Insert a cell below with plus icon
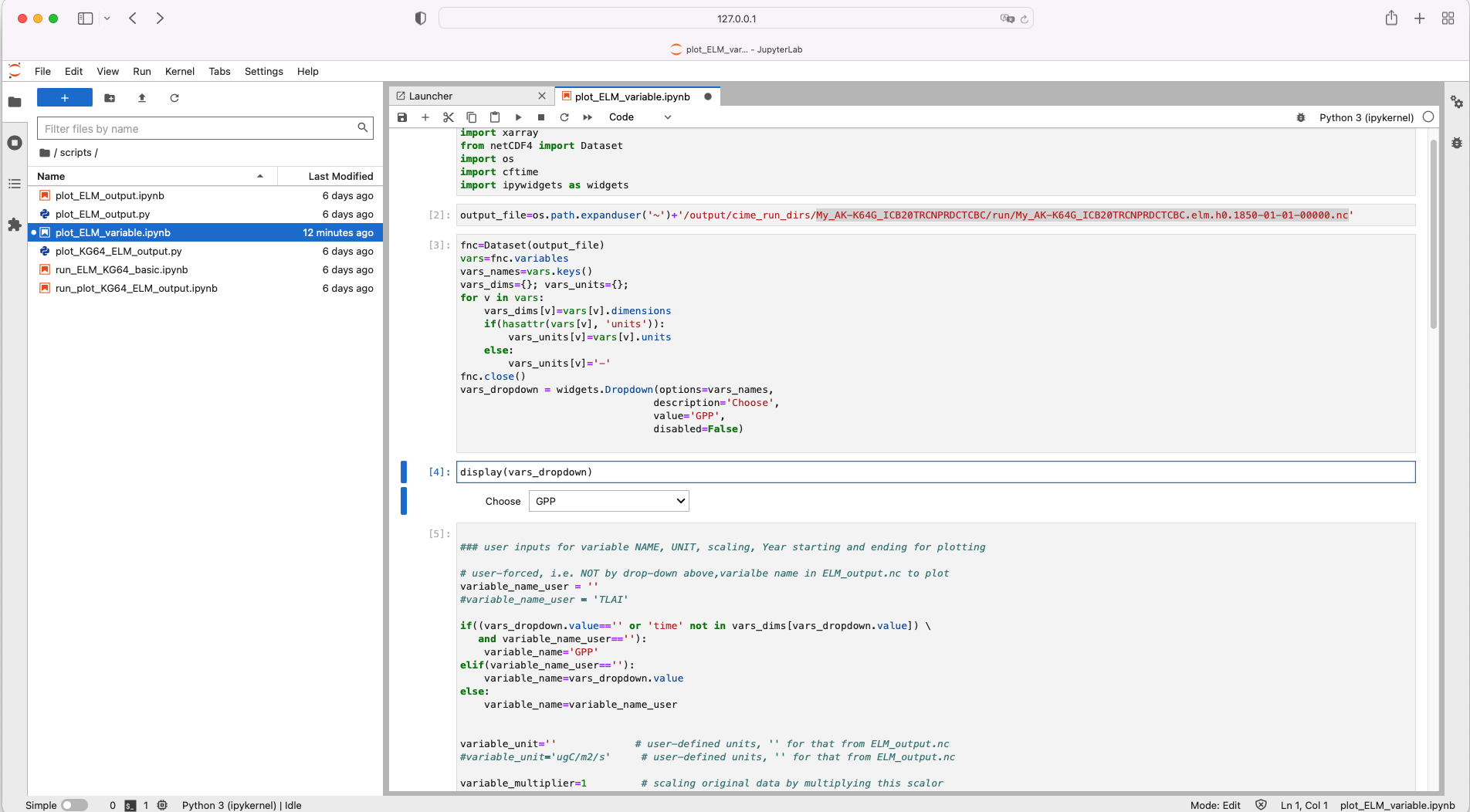Screen dimensions: 1470x812 click(425, 117)
